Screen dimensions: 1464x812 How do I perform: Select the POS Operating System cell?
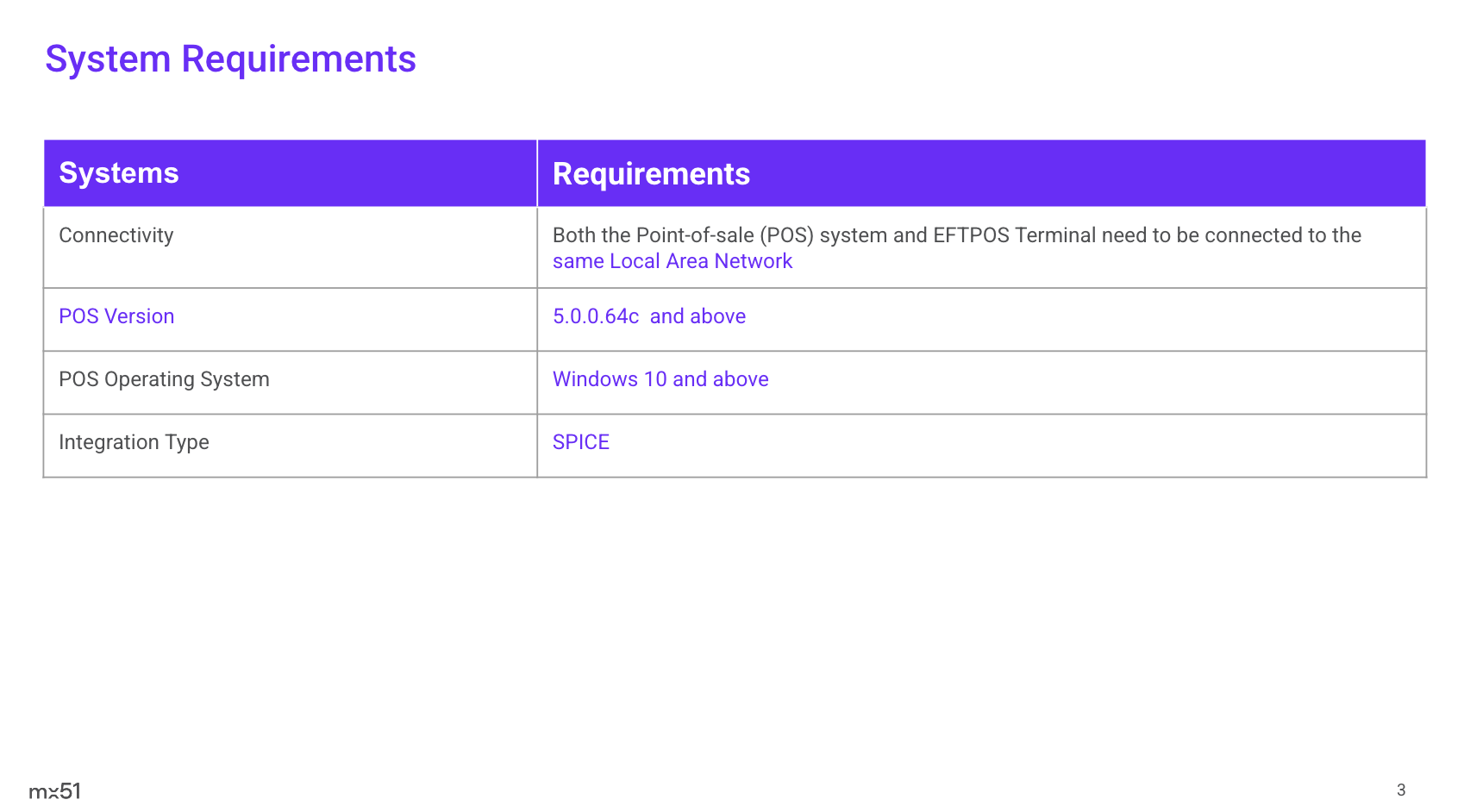pos(164,379)
